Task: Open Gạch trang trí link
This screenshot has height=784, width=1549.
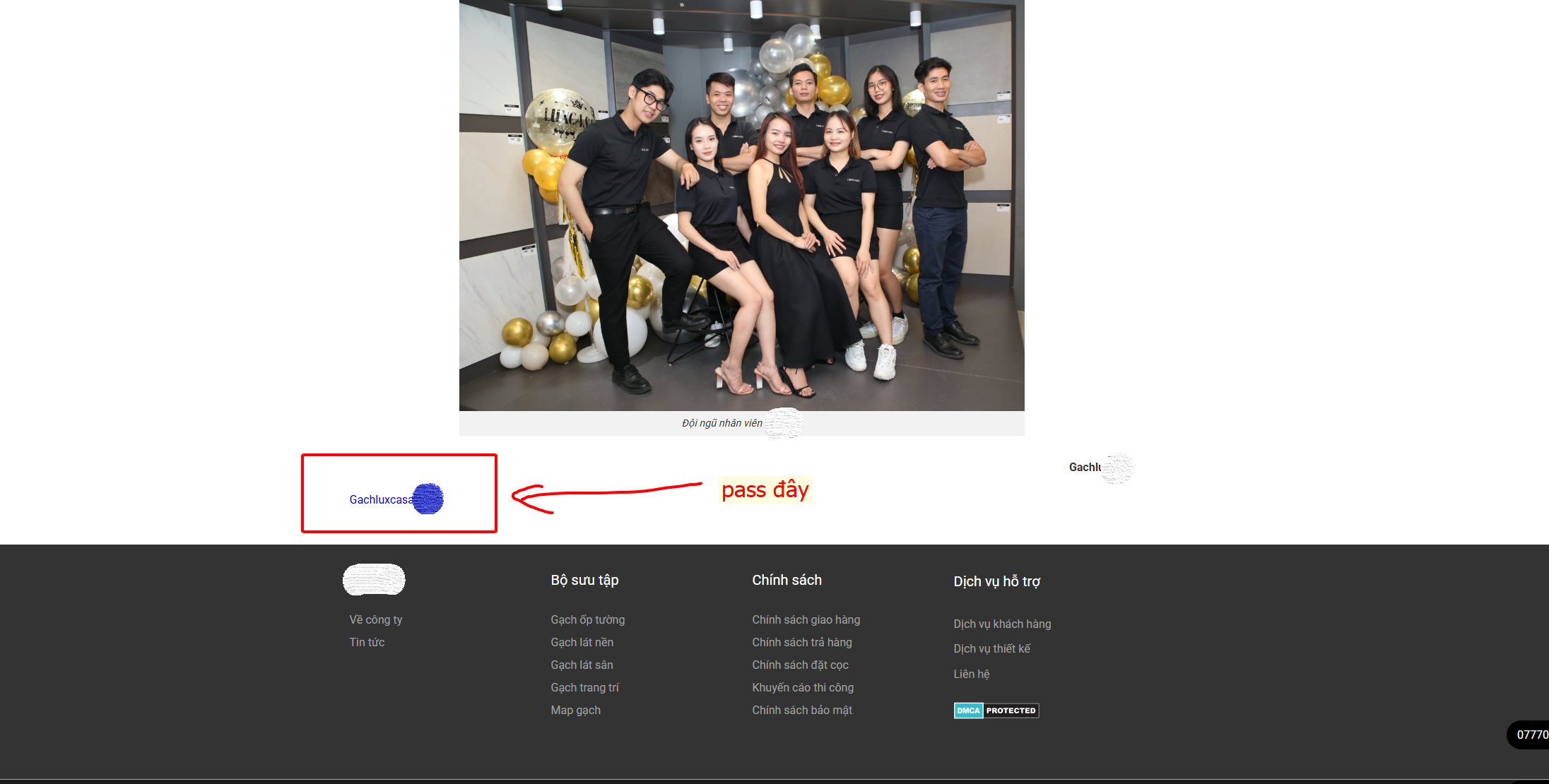Action: (584, 687)
